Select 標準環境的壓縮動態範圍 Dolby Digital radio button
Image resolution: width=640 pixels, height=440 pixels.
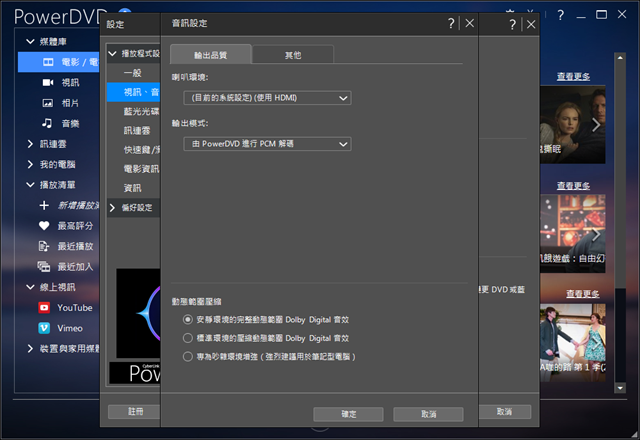pyautogui.click(x=187, y=338)
